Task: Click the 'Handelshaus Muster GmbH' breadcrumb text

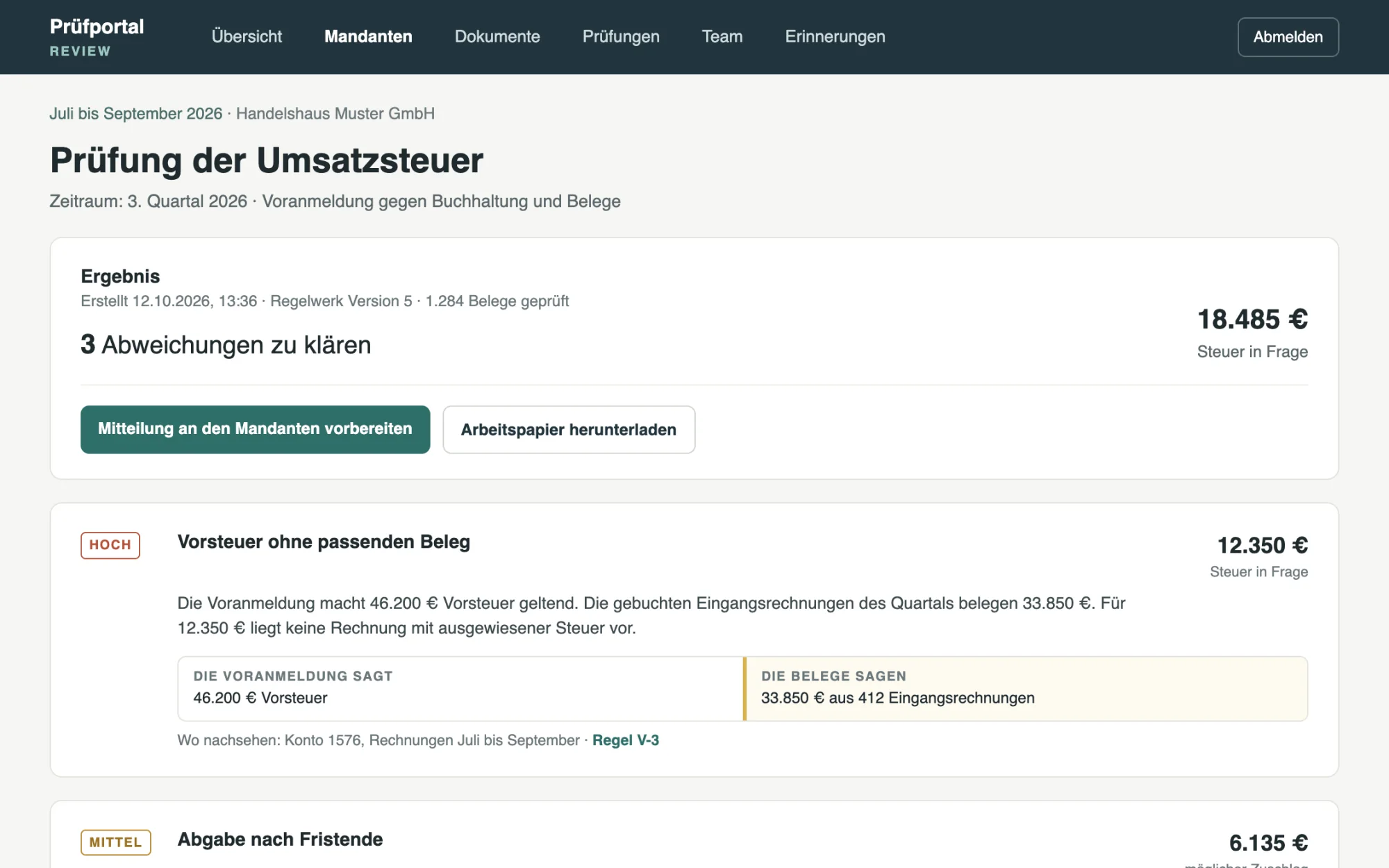Action: (335, 113)
